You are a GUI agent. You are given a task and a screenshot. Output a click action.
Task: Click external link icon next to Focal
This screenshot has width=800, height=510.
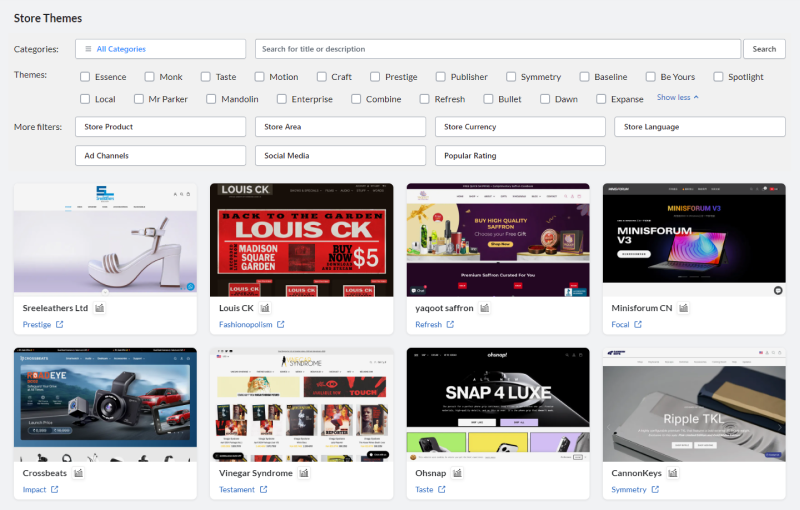[x=638, y=324]
